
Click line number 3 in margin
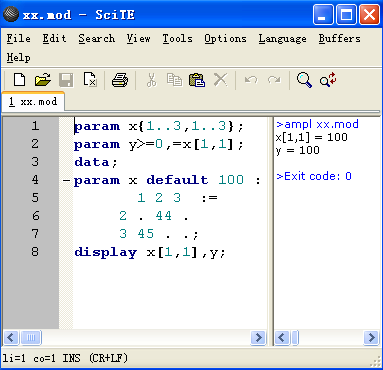click(x=35, y=162)
